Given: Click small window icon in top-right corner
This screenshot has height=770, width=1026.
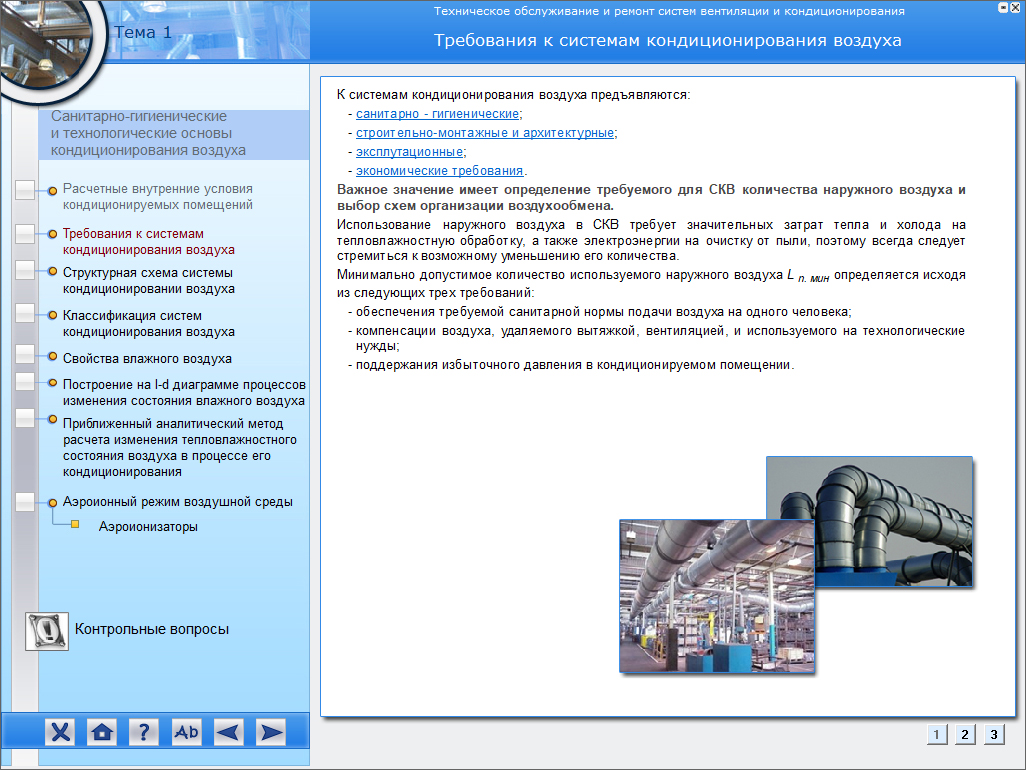Looking at the screenshot, I should coord(1016,8).
